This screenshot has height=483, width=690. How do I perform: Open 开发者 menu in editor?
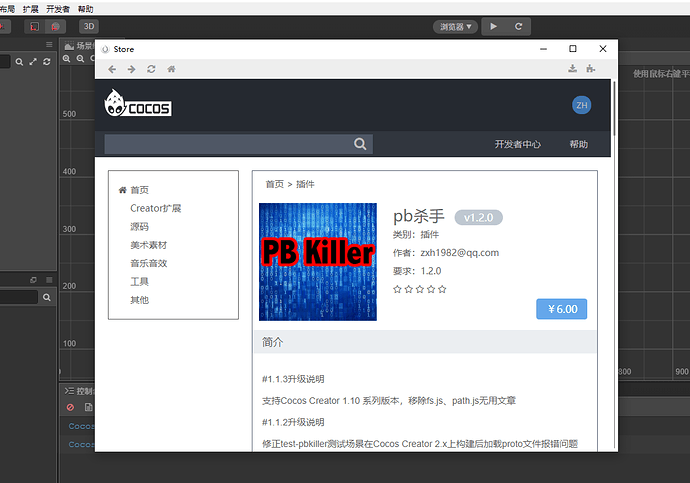coord(58,9)
